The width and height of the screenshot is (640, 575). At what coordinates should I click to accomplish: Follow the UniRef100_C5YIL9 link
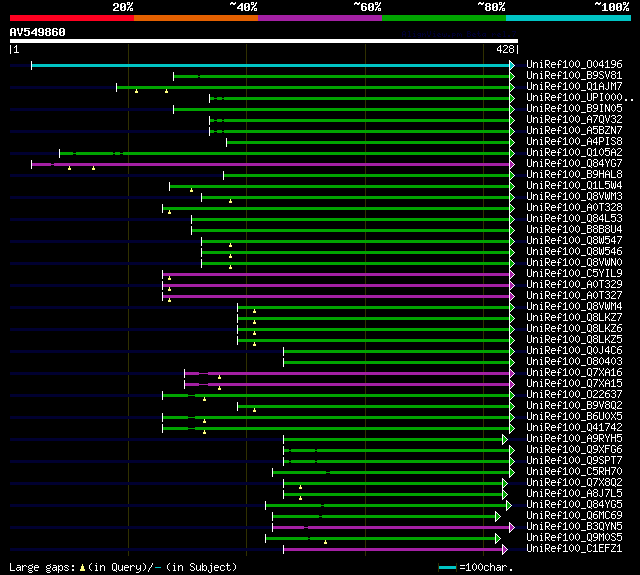[574, 273]
